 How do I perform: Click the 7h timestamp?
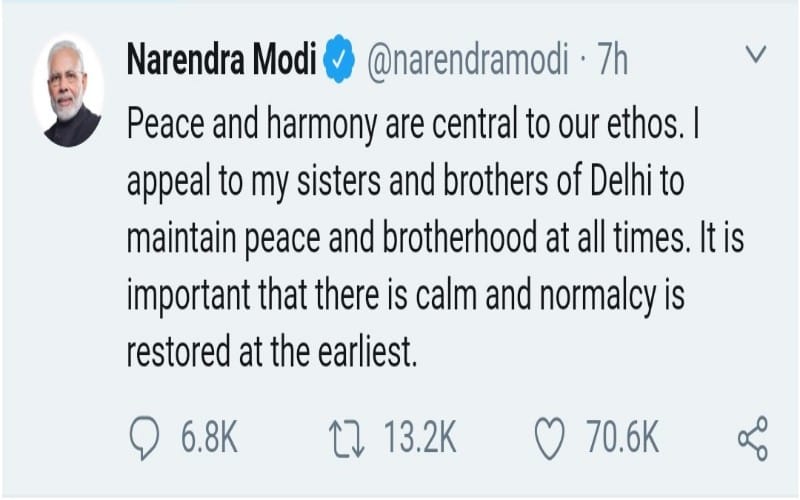[x=610, y=62]
